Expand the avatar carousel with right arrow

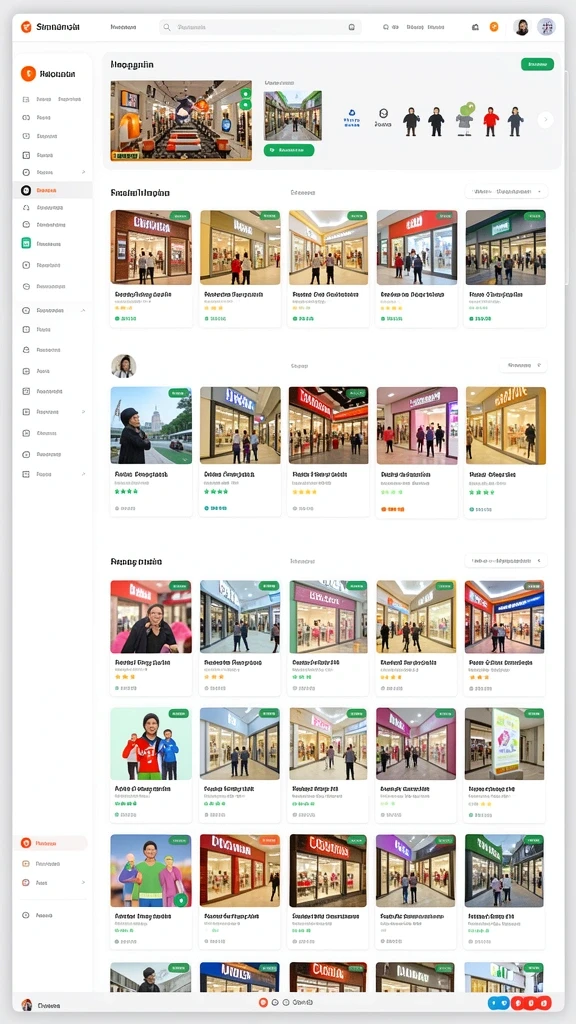click(x=545, y=120)
